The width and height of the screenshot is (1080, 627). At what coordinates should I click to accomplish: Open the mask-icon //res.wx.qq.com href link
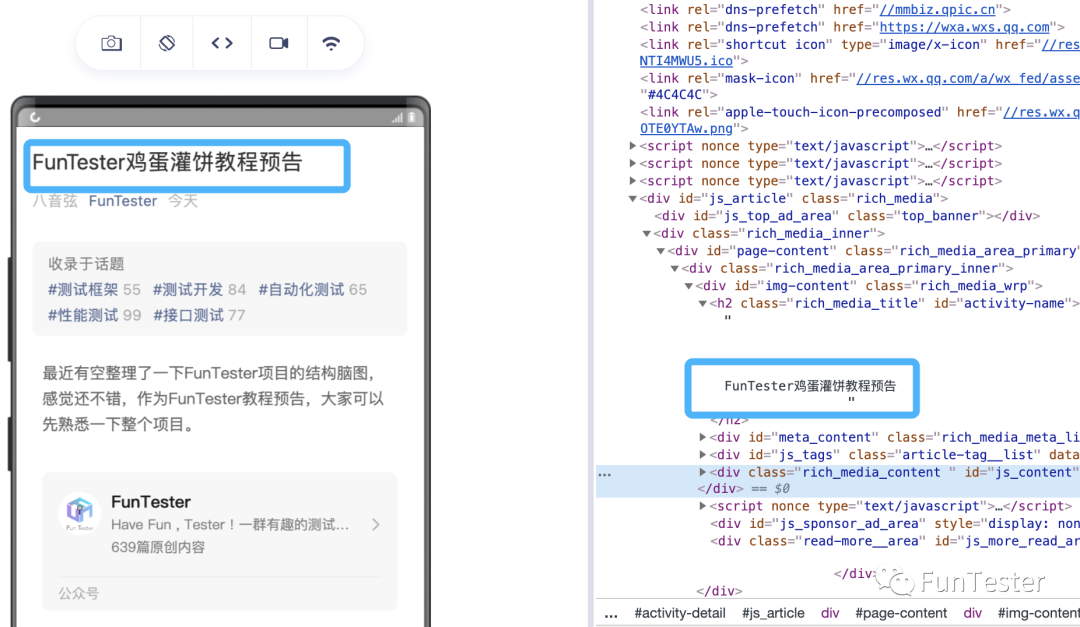pos(968,79)
